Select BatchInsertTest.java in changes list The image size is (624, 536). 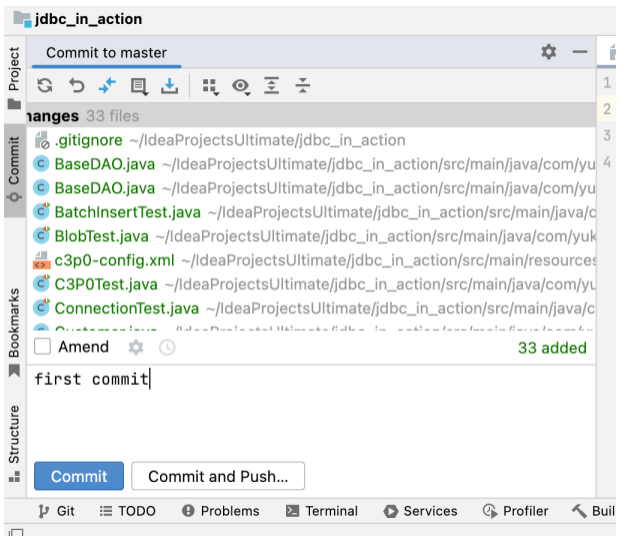[x=311, y=212]
